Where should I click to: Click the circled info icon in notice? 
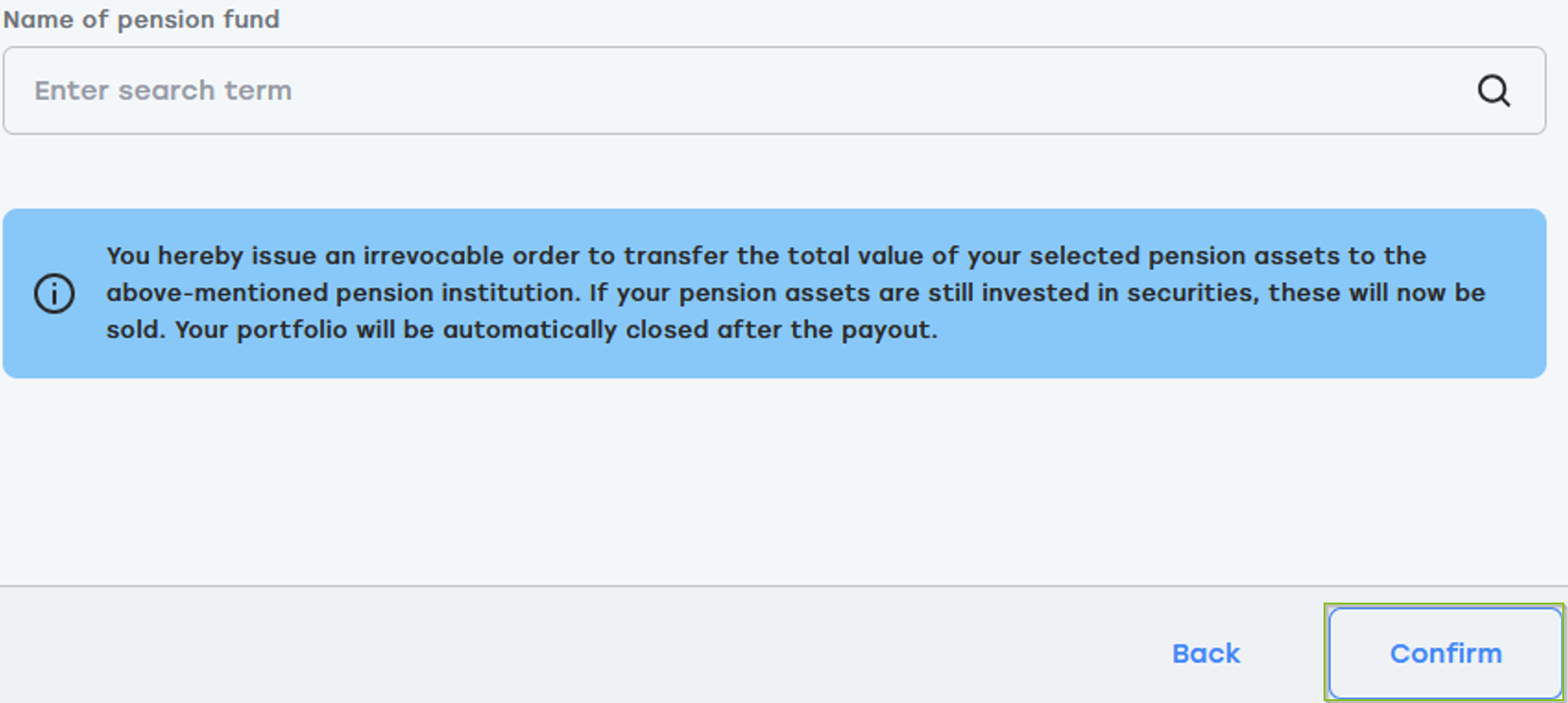tap(54, 294)
